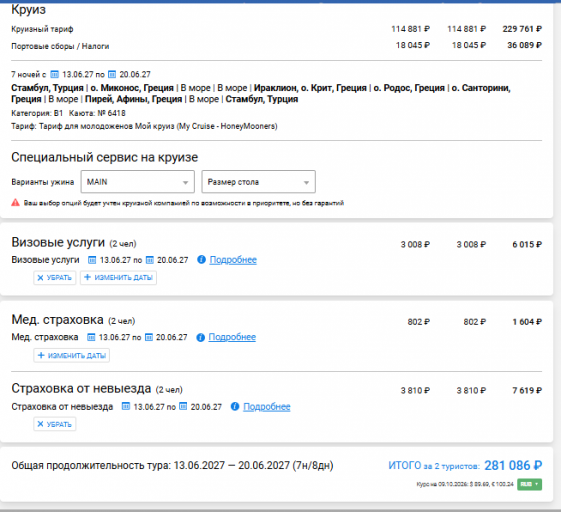Click Визовые услуги end date calendar icon
This screenshot has width=561, height=512.
150,260
